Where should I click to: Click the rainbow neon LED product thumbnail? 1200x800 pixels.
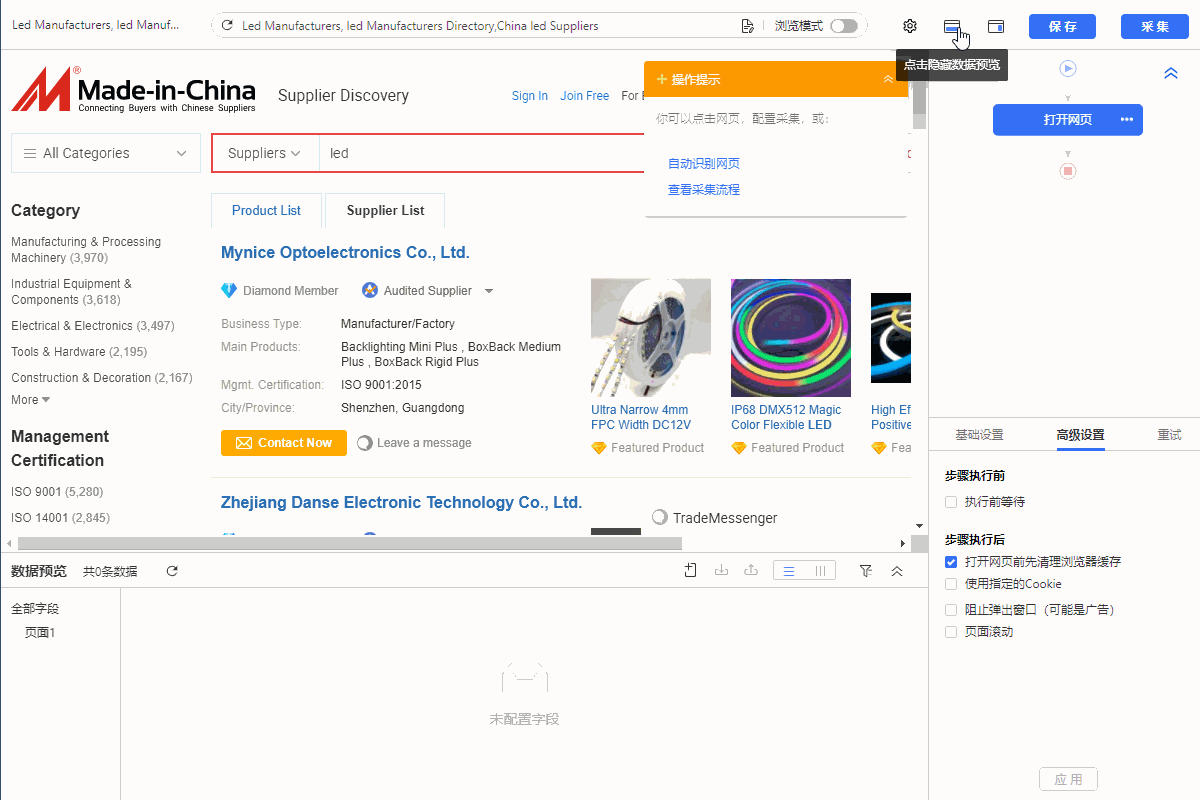point(791,338)
